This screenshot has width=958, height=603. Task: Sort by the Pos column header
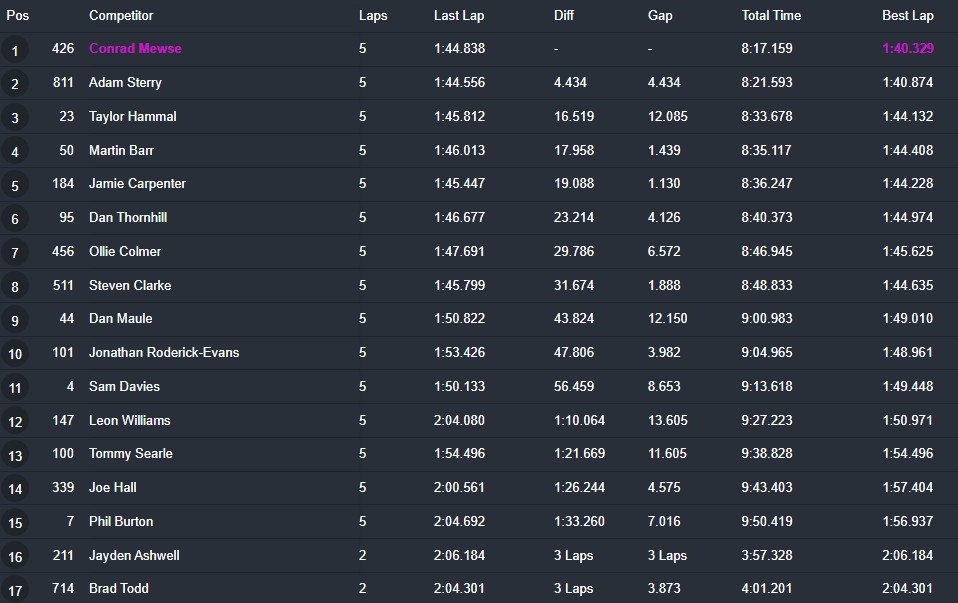(18, 16)
